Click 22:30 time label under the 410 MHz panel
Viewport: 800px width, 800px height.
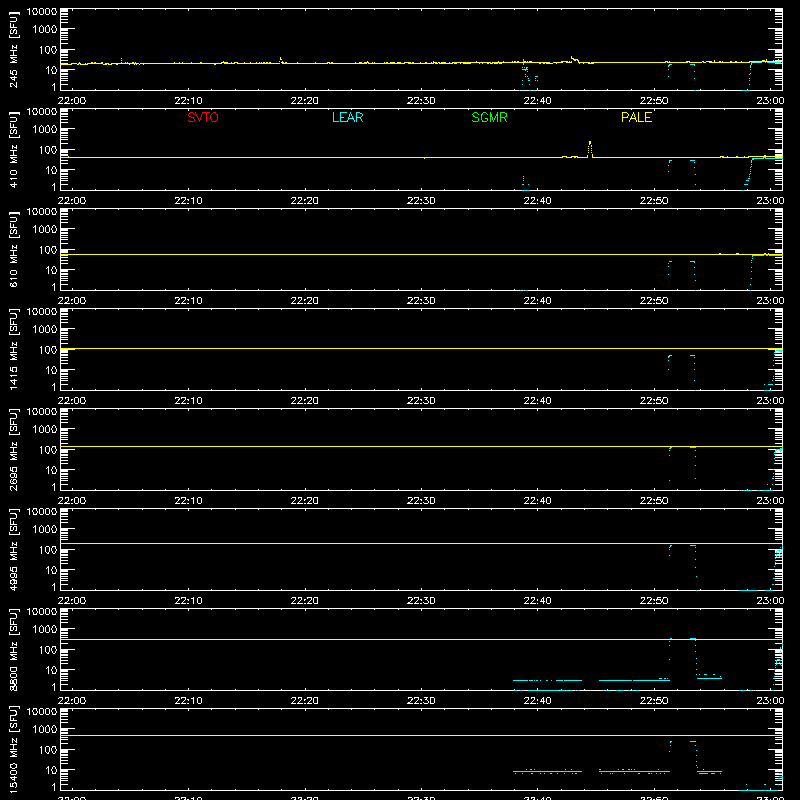click(x=421, y=201)
